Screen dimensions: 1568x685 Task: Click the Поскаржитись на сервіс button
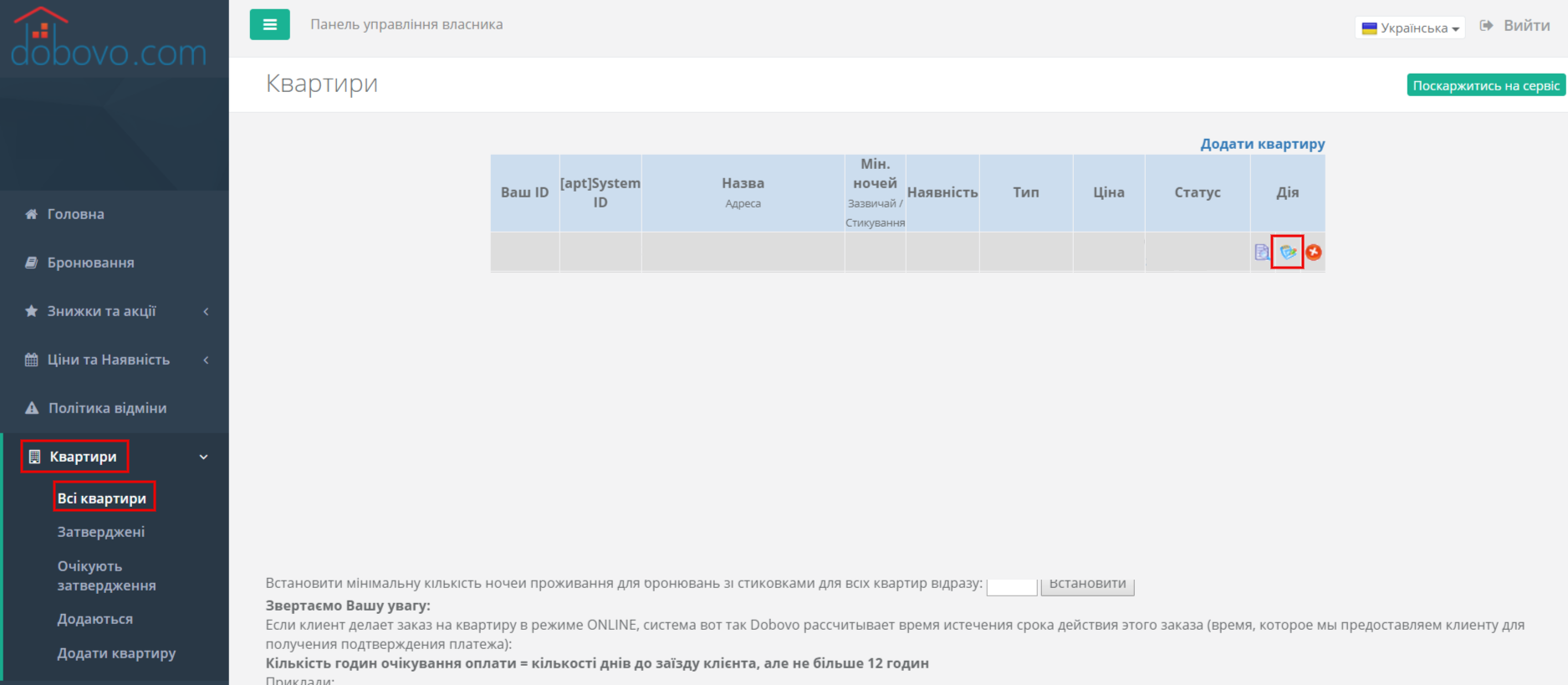tap(1486, 85)
